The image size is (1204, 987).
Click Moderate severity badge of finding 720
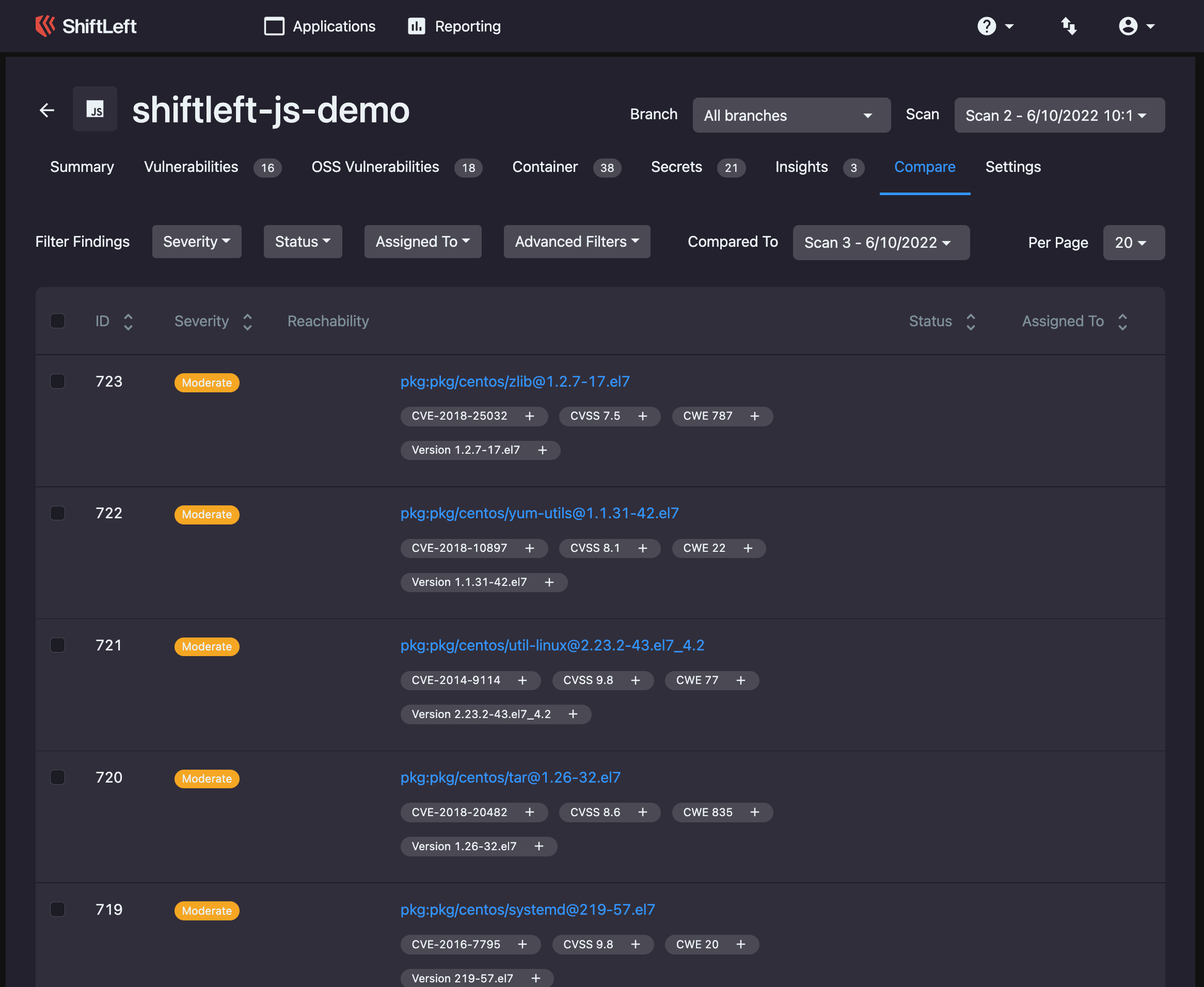point(207,779)
